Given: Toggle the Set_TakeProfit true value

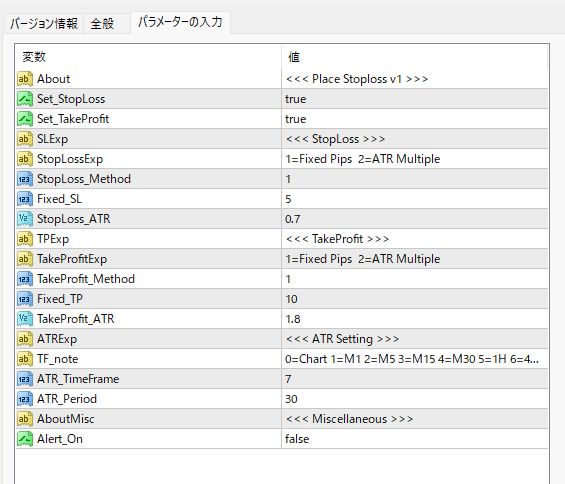Looking at the screenshot, I should (414, 119).
